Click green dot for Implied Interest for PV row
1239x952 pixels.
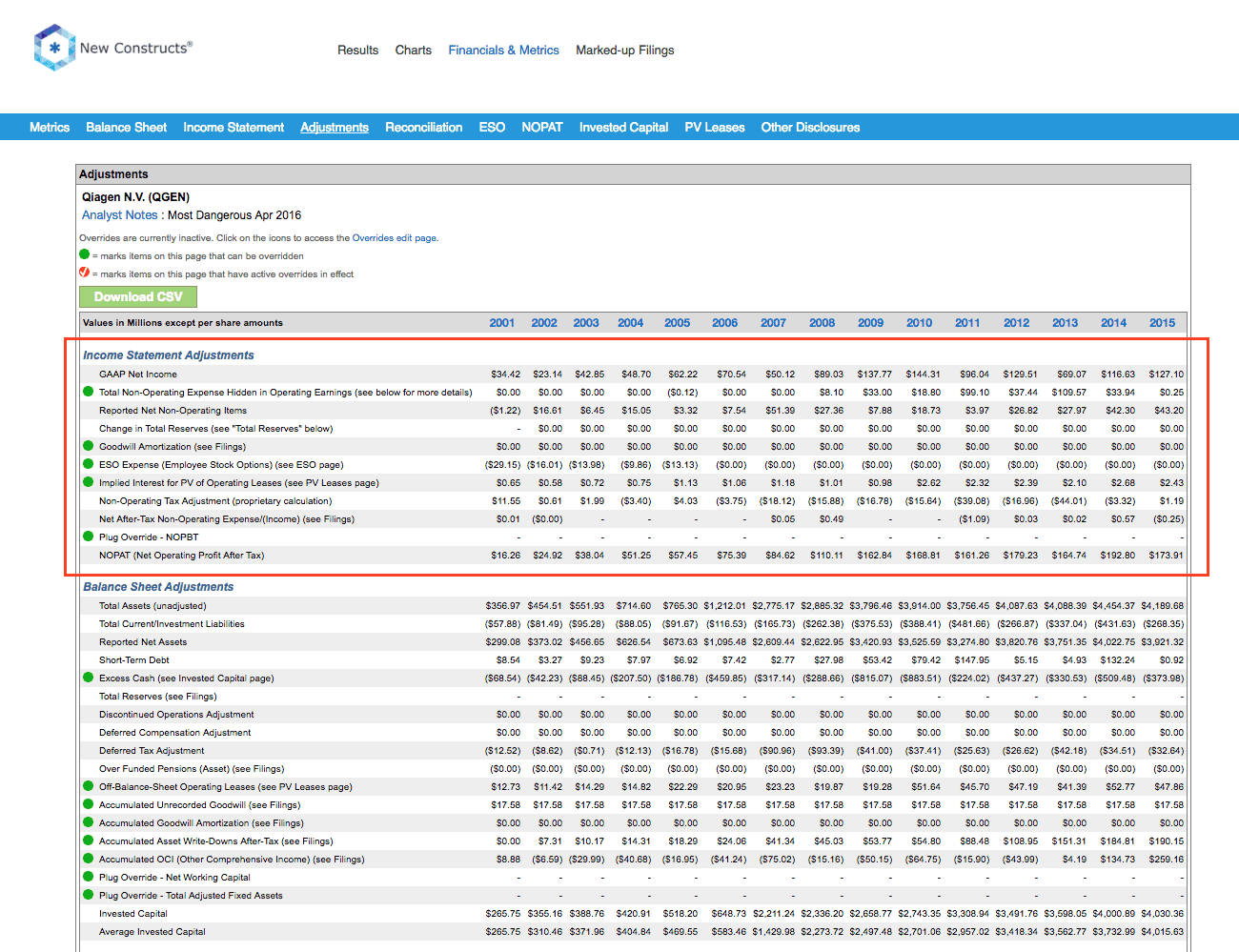(89, 482)
